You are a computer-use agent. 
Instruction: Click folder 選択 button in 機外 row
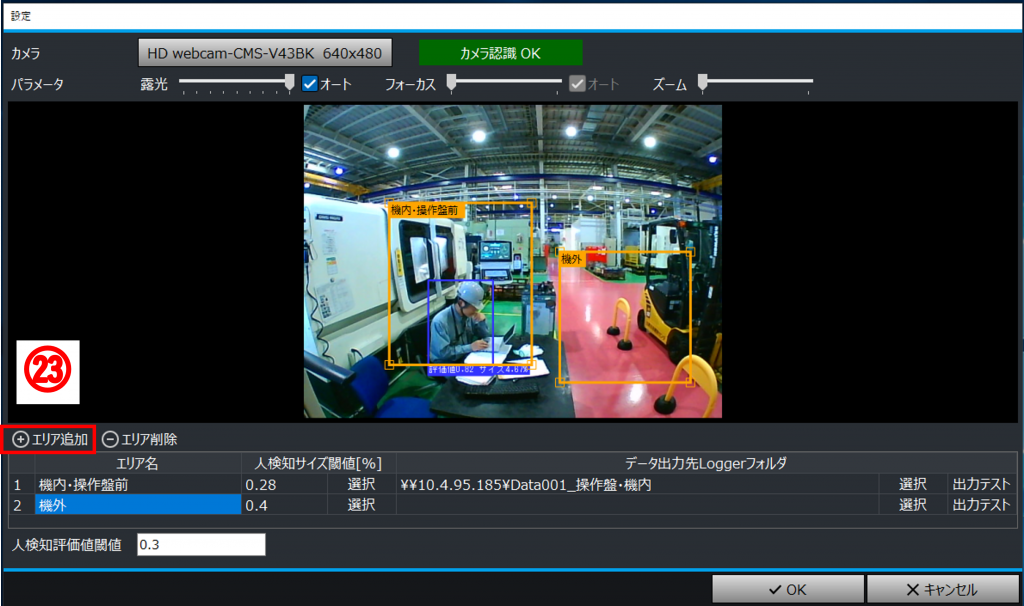point(912,505)
